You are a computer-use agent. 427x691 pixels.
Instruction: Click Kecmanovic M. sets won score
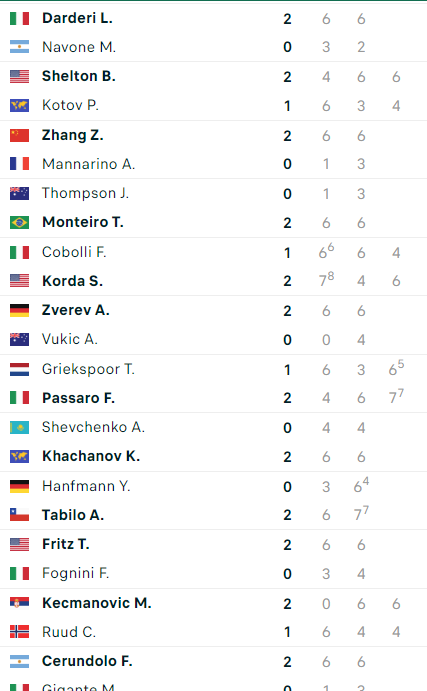(x=287, y=604)
